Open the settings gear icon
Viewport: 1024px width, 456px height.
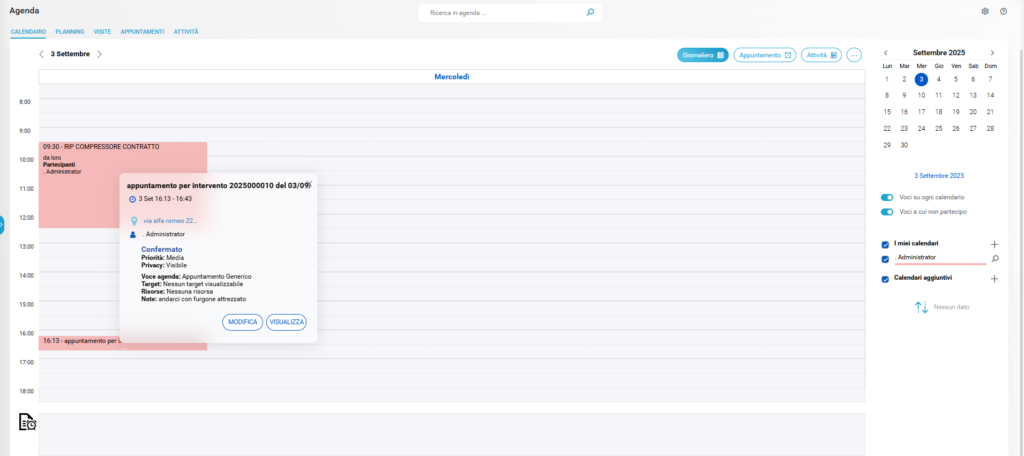pos(985,12)
